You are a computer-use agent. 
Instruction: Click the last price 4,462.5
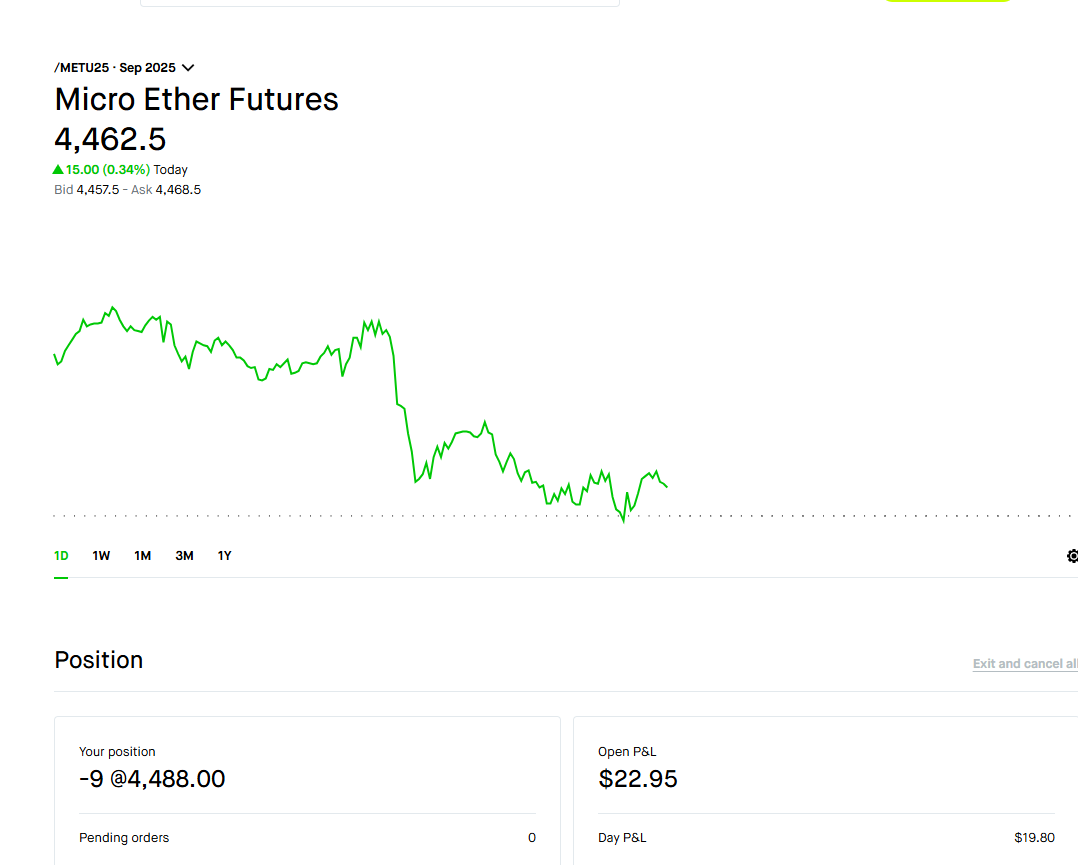[110, 139]
